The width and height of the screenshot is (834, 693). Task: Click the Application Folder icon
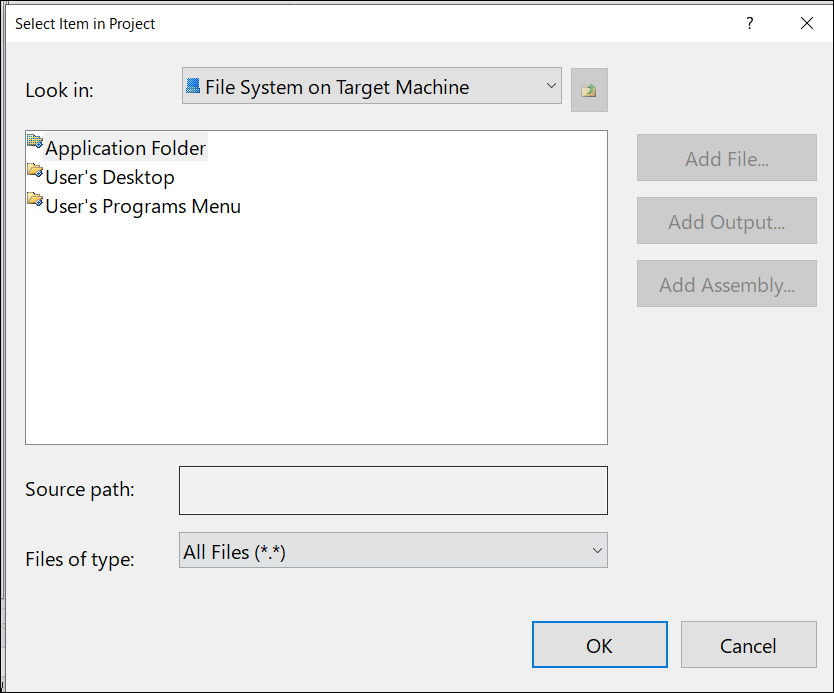coord(35,141)
